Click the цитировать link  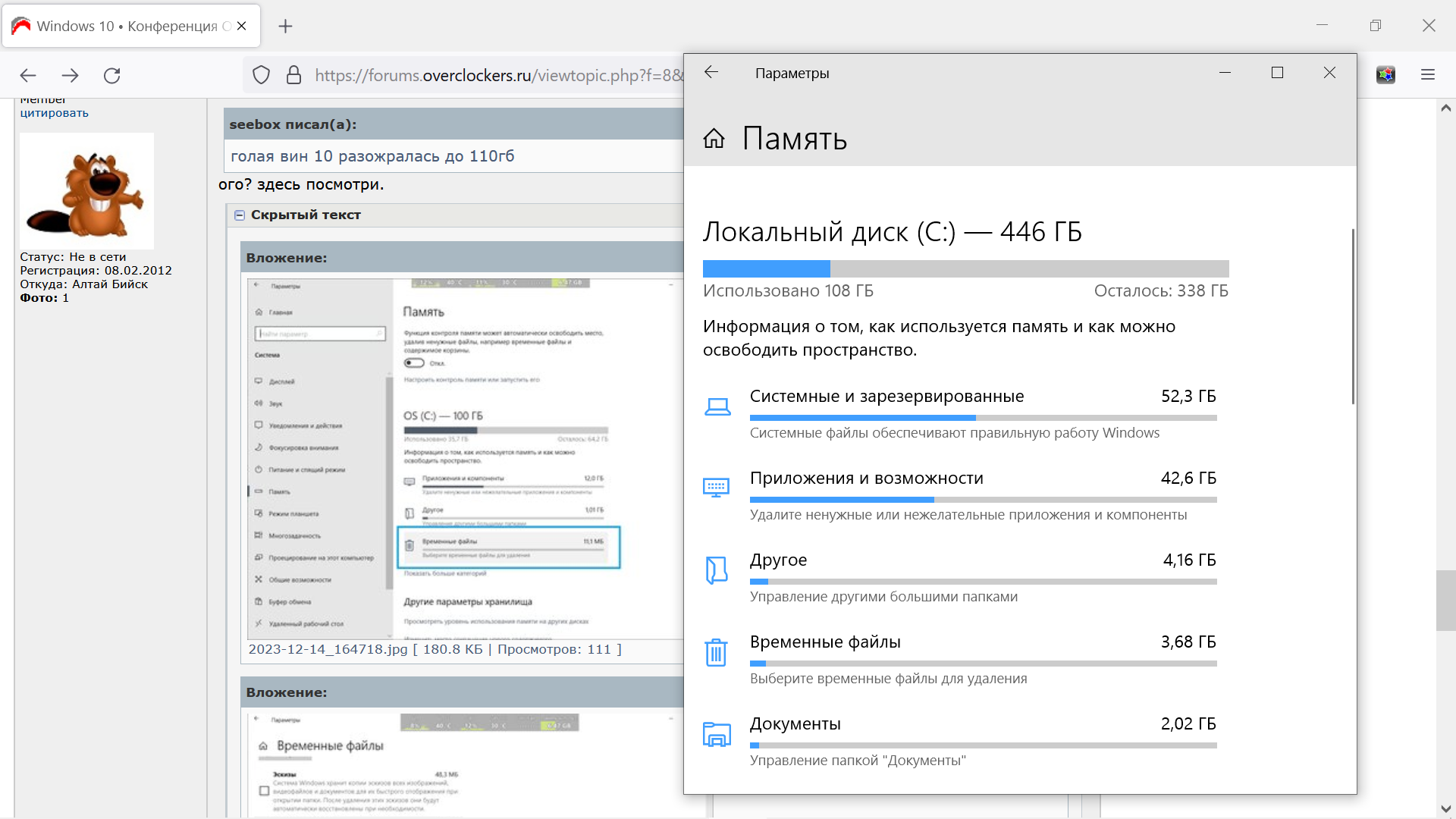click(54, 113)
